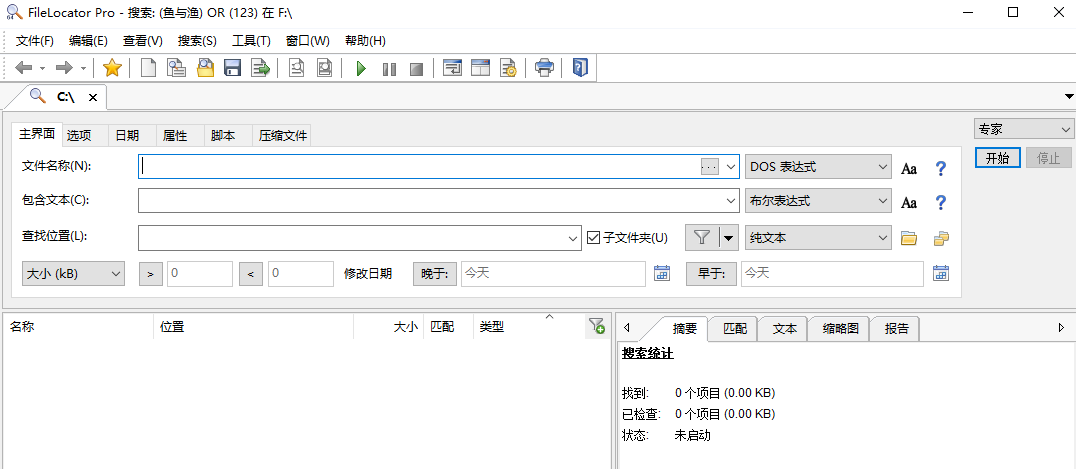Open the 纯文本 dropdown

click(818, 238)
